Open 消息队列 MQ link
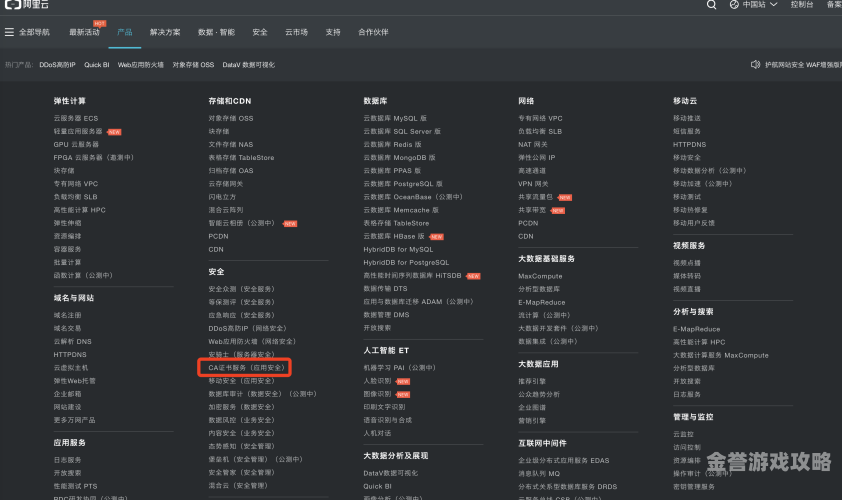 click(x=539, y=474)
